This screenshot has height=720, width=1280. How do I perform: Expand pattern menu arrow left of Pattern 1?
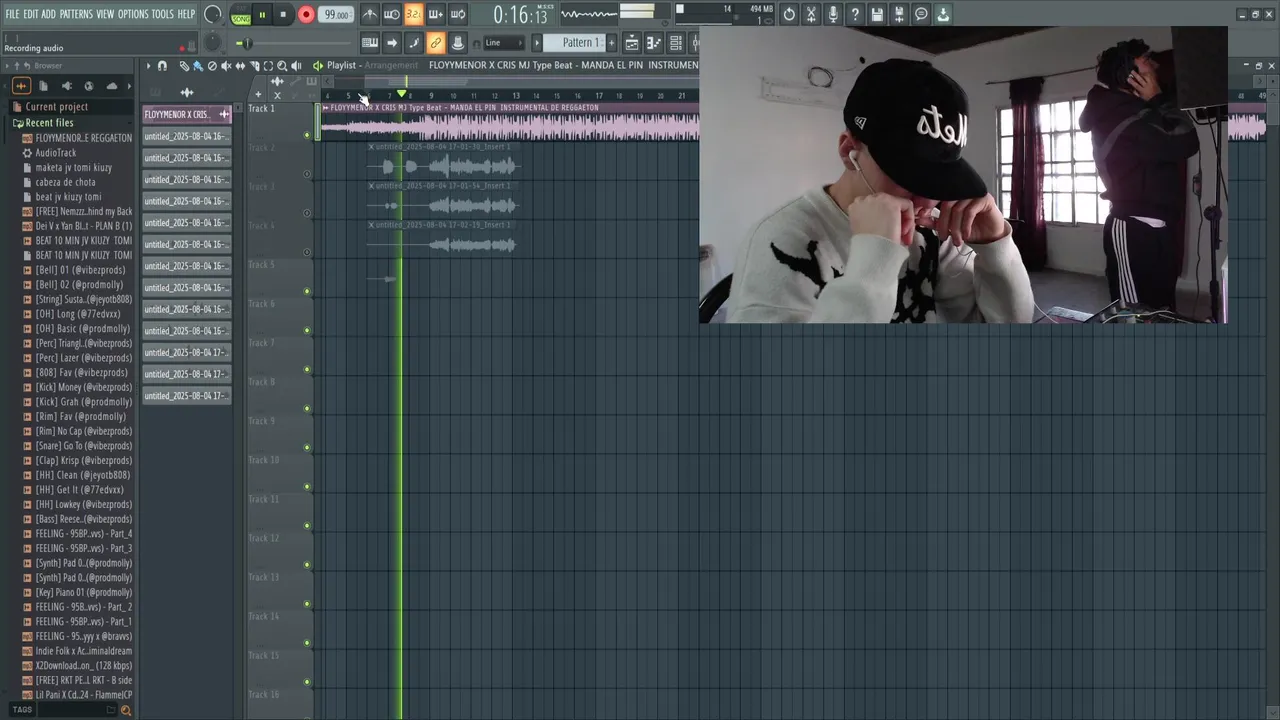[x=537, y=43]
